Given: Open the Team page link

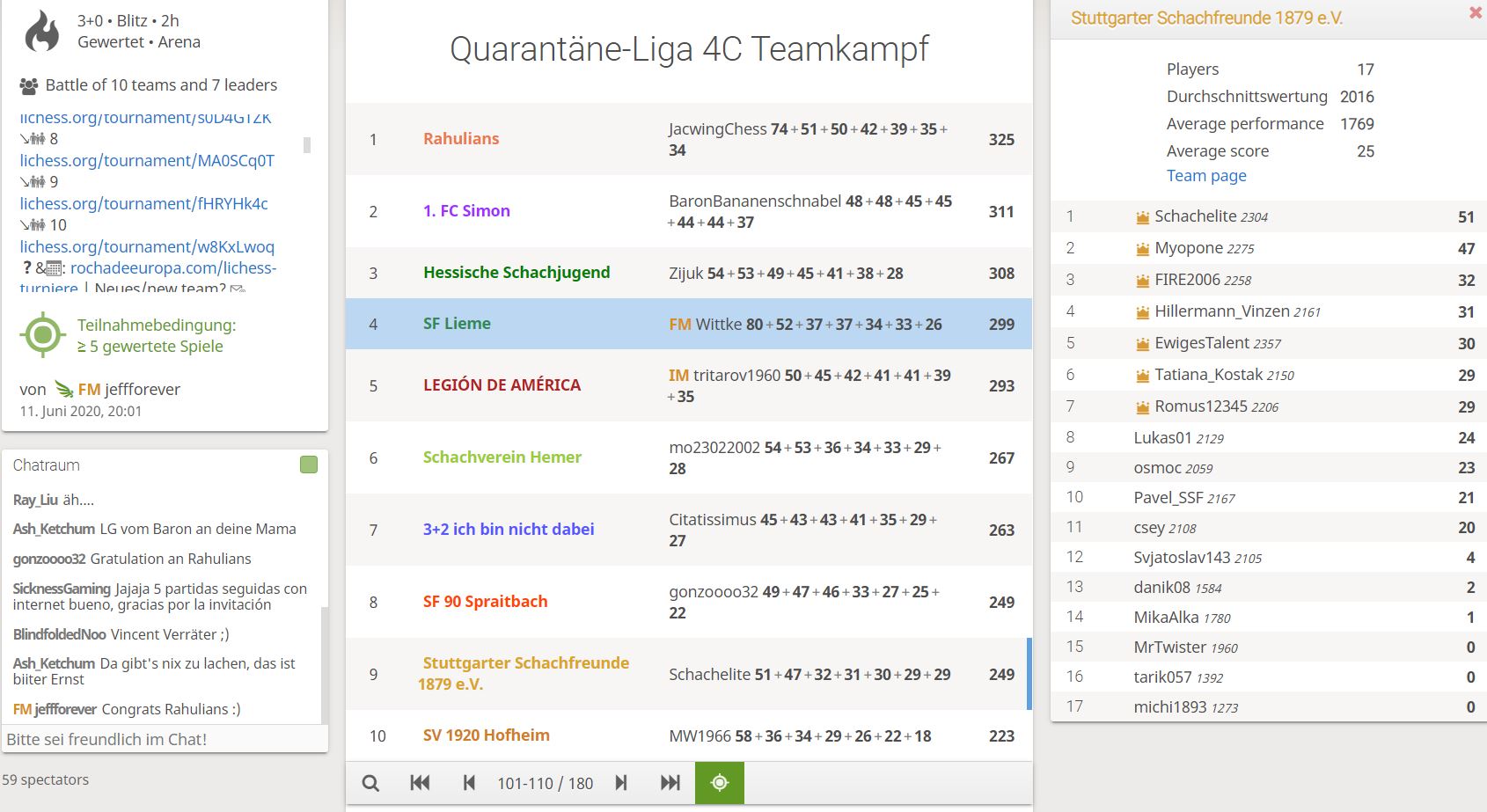Looking at the screenshot, I should click(x=1206, y=175).
